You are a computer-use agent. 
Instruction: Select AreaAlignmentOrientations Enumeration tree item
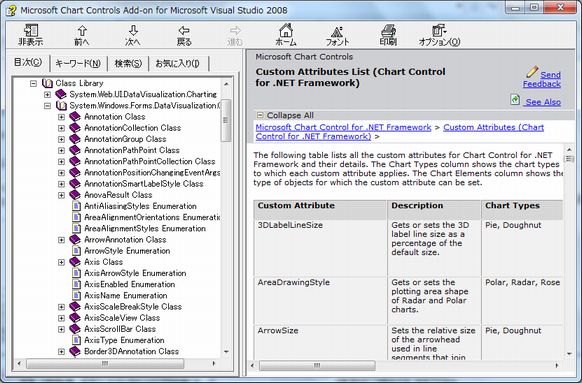click(x=152, y=217)
